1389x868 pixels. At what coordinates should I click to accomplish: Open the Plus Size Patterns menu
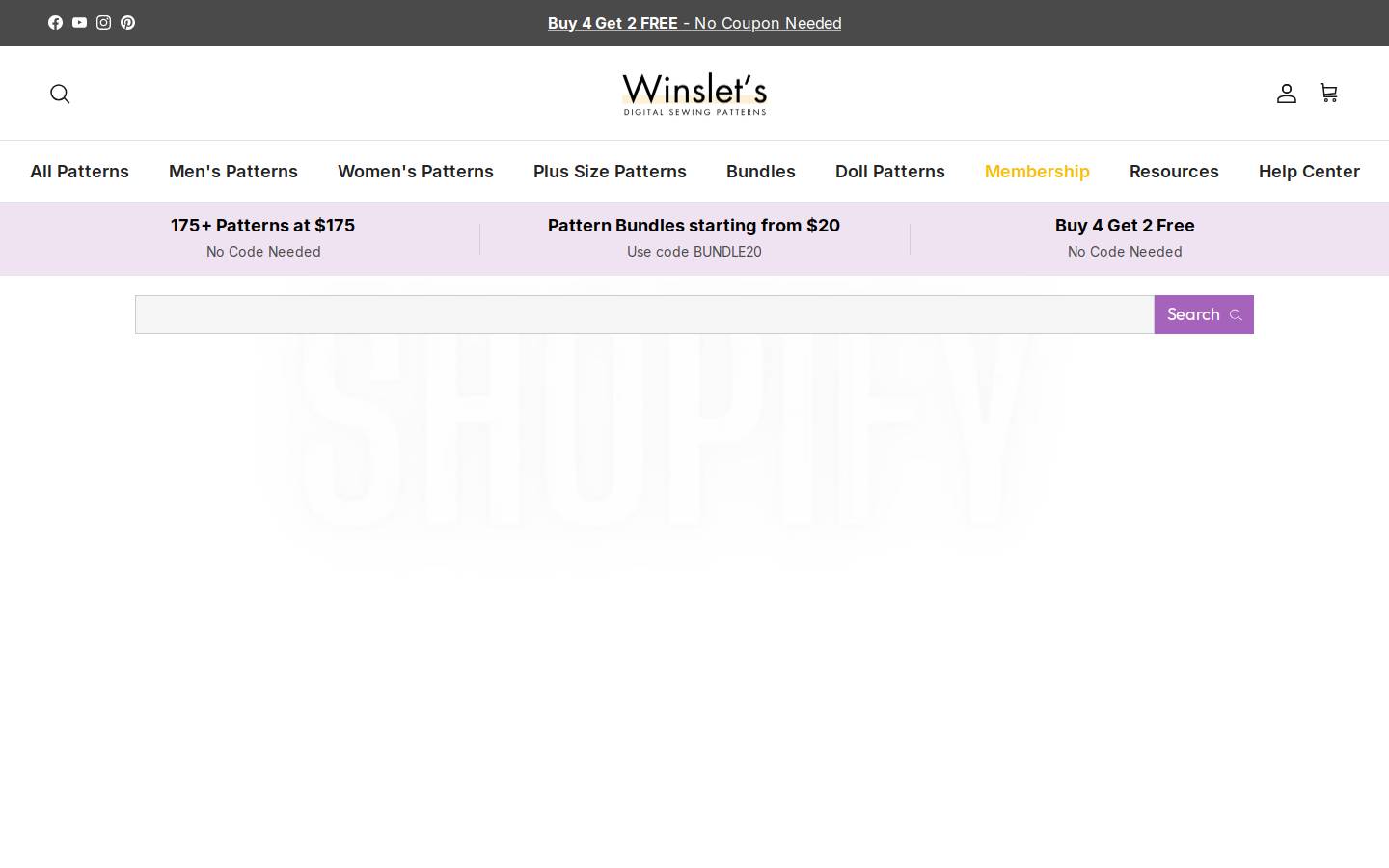tap(610, 172)
